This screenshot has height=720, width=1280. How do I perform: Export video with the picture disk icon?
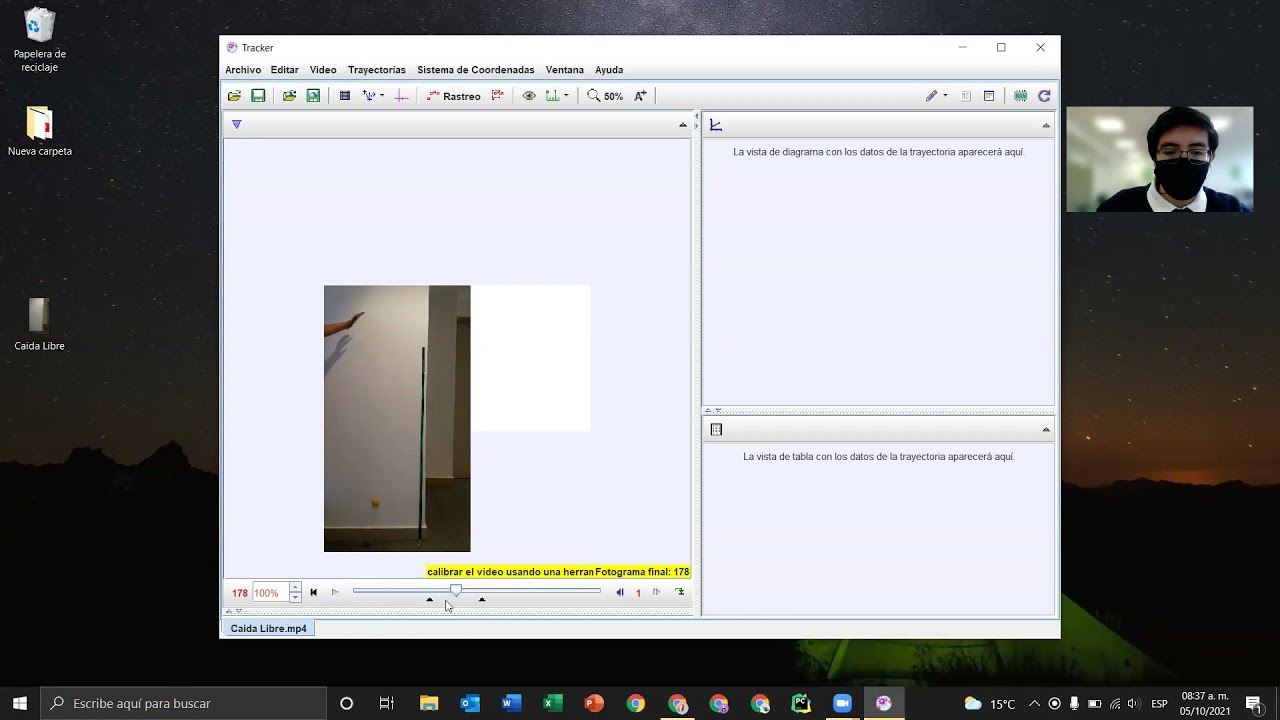[313, 96]
